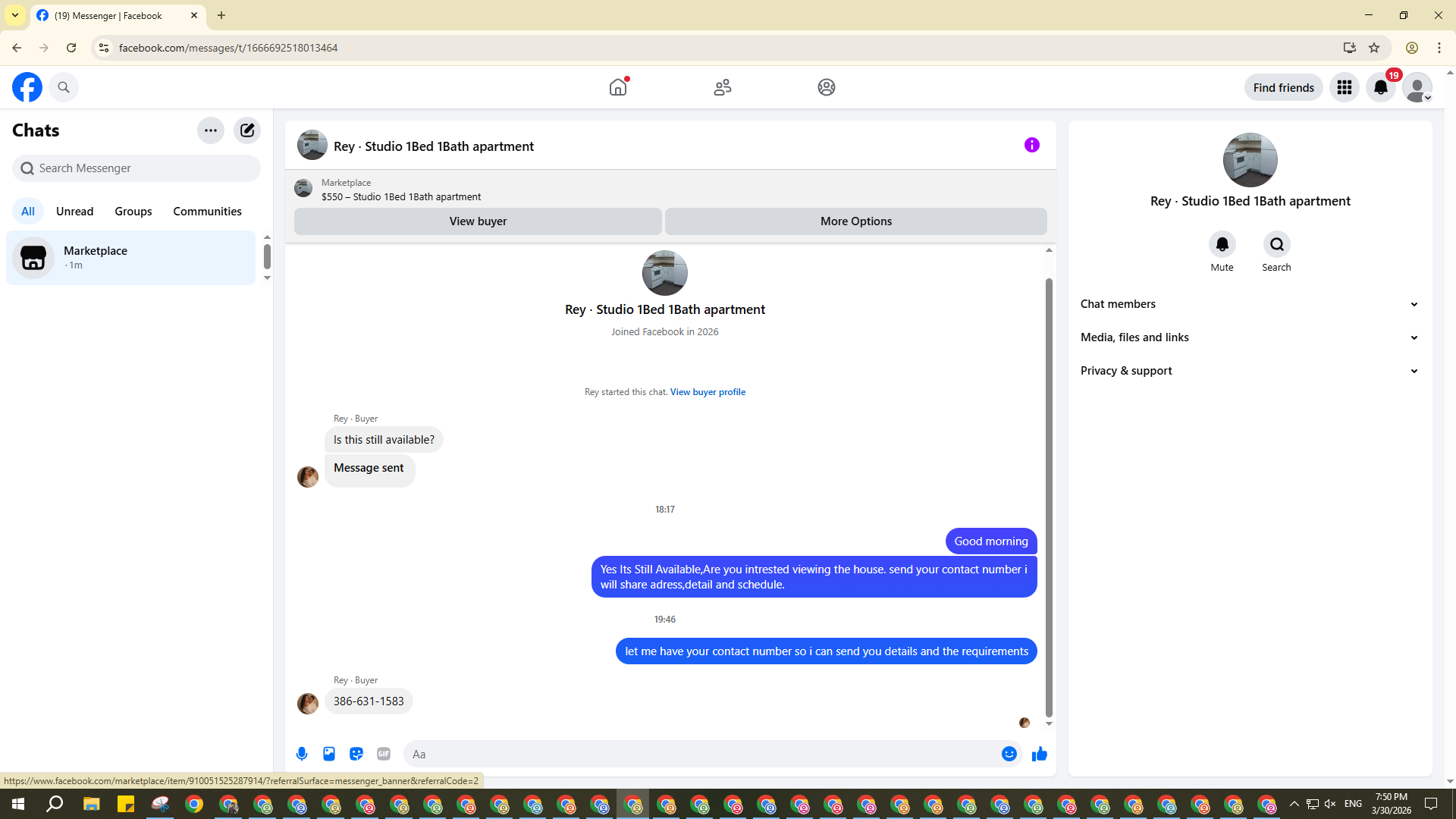
Task: Switch to the Communities tab
Action: (x=207, y=212)
